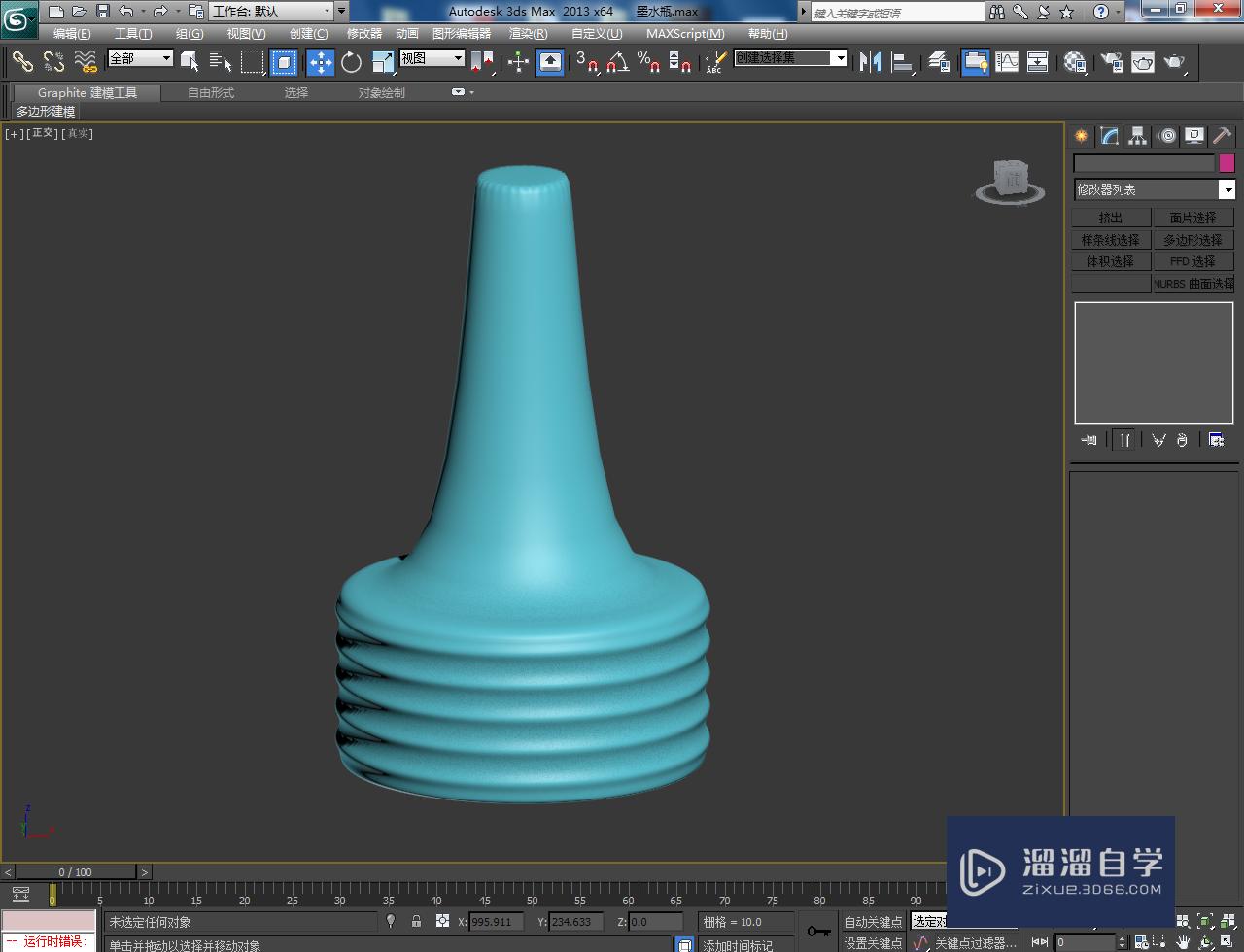Open Rendered Frame Window icon

click(x=1143, y=62)
